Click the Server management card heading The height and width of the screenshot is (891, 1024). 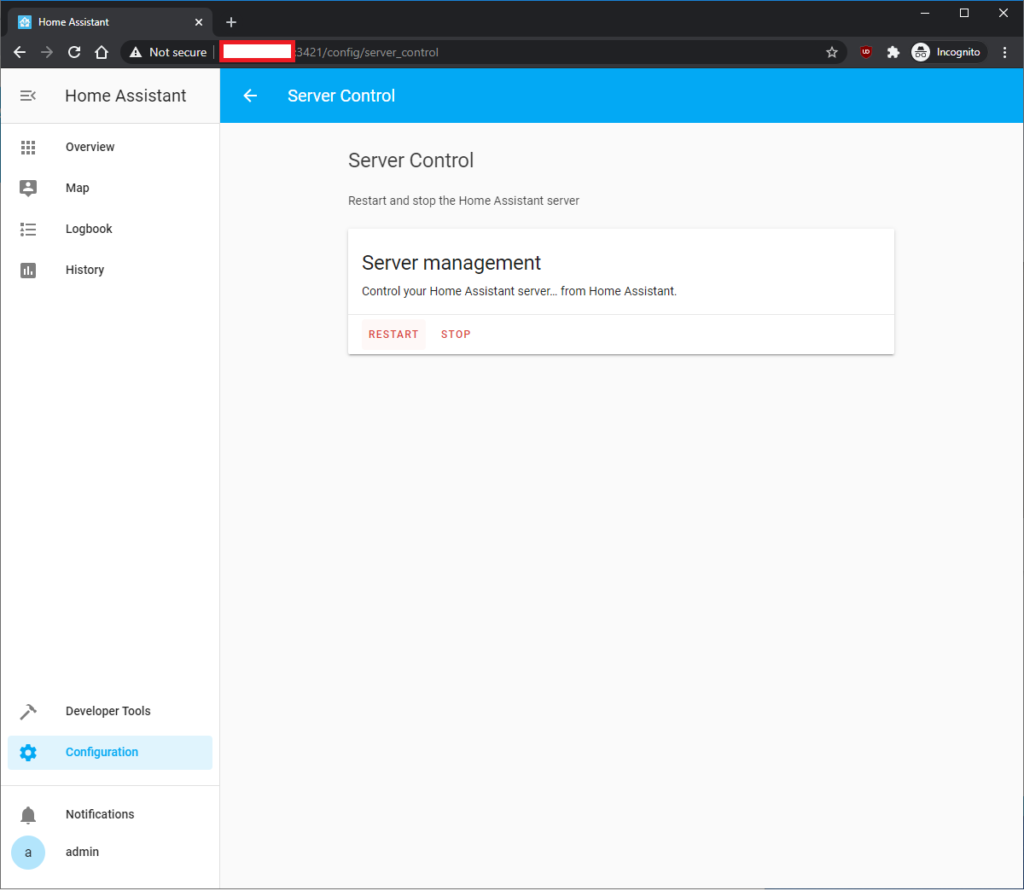pyautogui.click(x=451, y=263)
